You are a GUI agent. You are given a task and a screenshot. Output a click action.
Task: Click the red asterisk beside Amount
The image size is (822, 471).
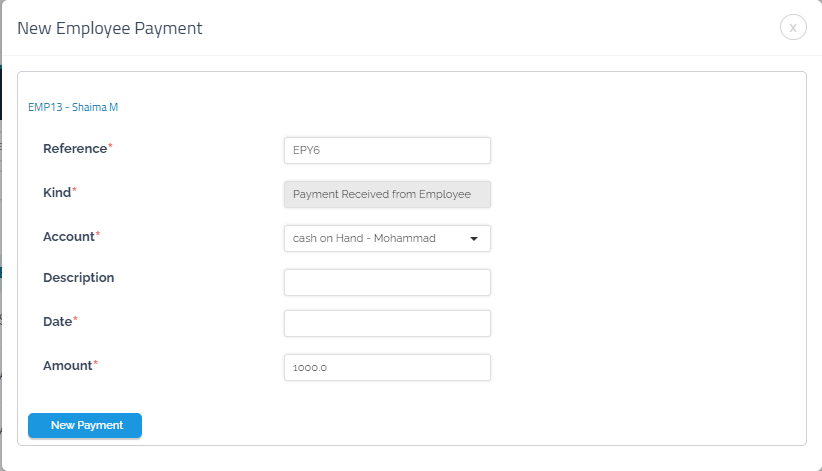(96, 363)
